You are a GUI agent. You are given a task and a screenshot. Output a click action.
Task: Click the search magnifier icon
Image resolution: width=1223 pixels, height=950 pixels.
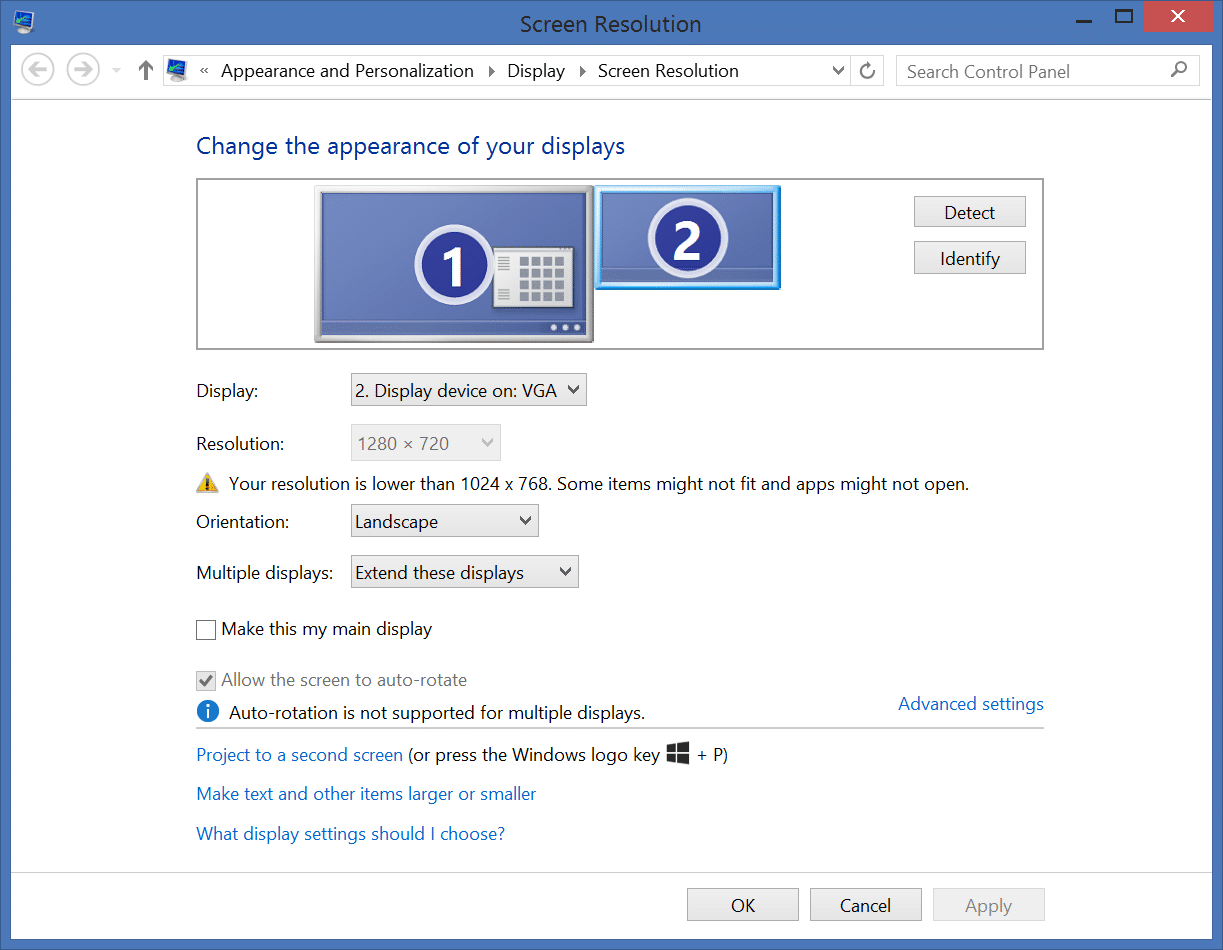click(x=1179, y=70)
